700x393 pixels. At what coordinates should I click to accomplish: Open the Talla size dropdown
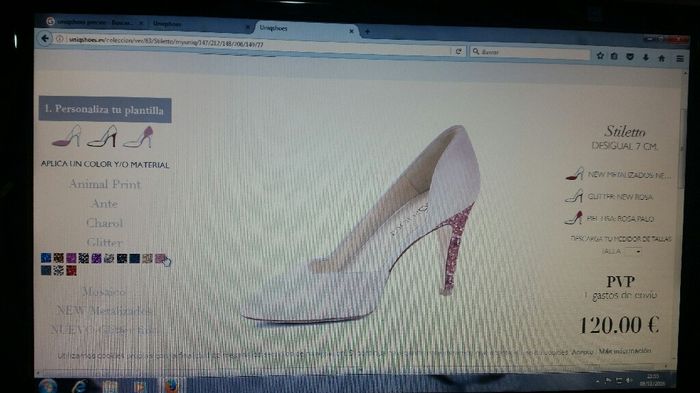633,251
